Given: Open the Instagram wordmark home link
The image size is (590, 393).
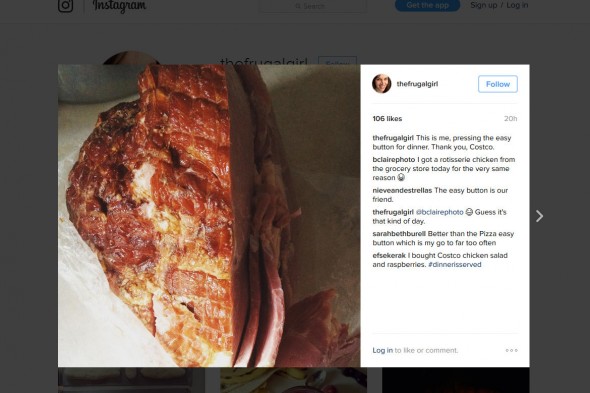Looking at the screenshot, I should 119,6.
